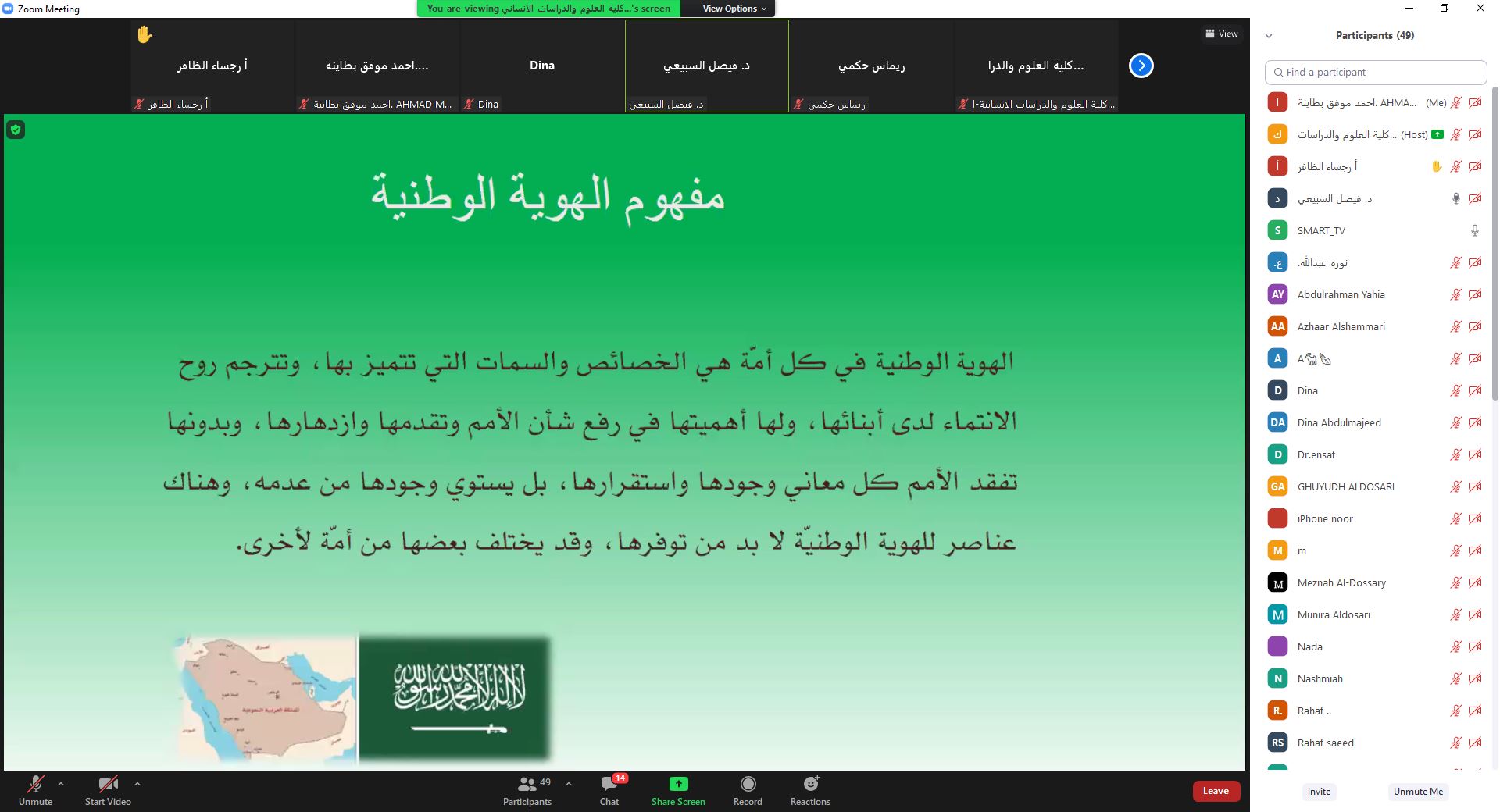Screen dimensions: 1500x812
Task: Click the Share Screen icon
Action: [x=678, y=785]
